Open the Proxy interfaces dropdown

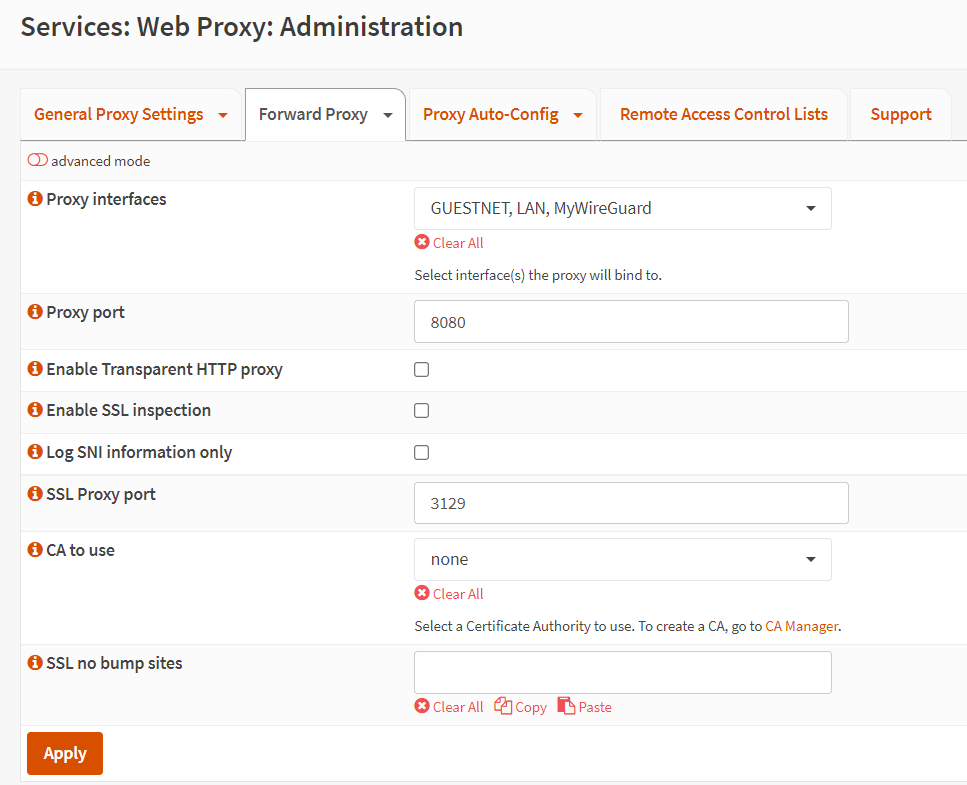622,209
